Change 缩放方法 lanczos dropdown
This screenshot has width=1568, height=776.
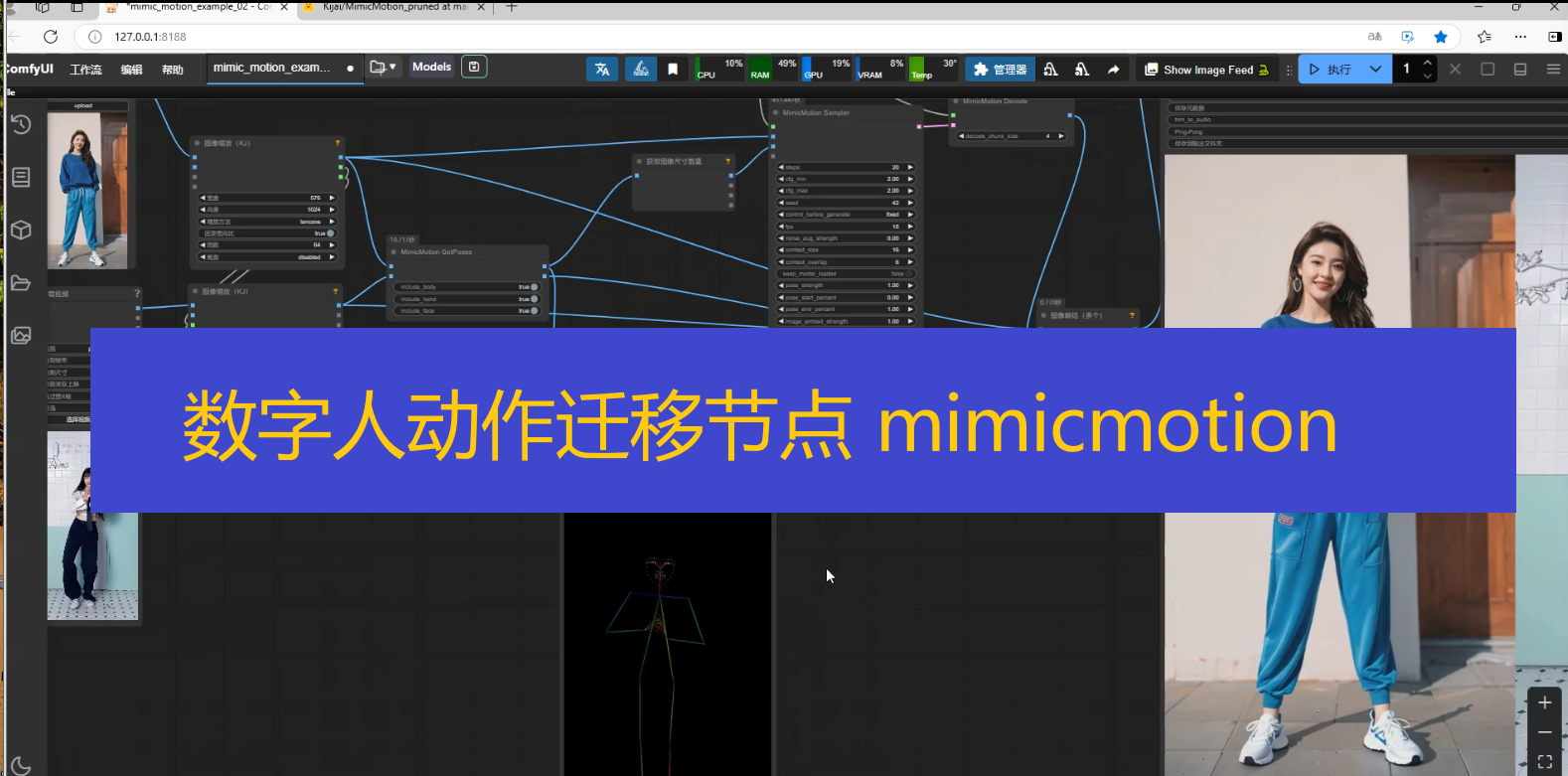[x=267, y=222]
